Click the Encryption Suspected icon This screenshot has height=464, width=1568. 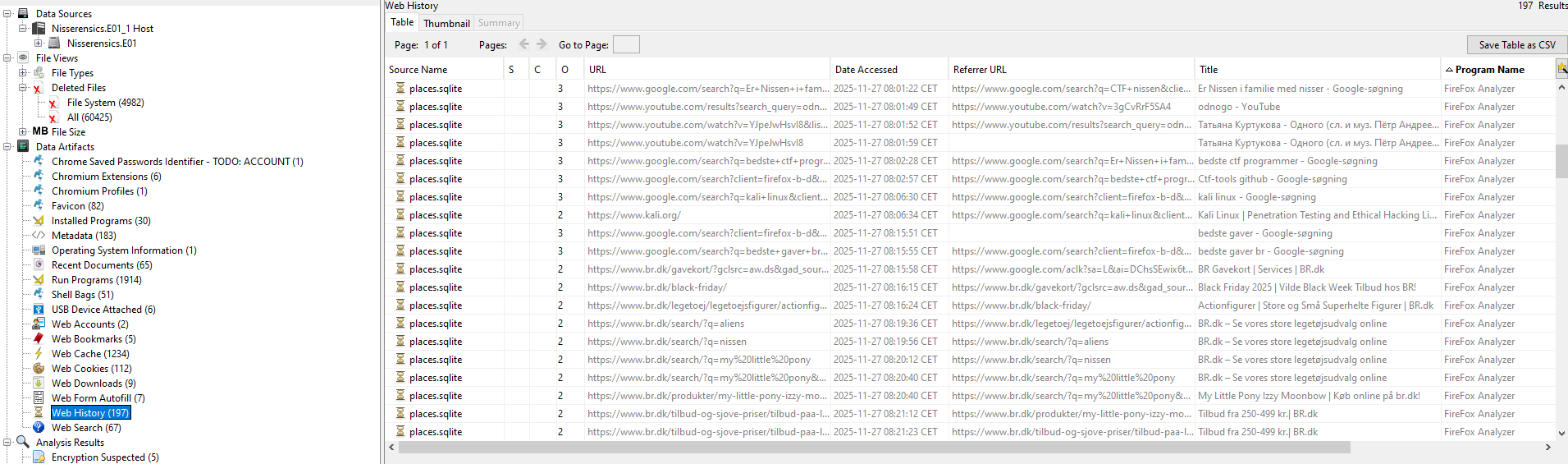click(x=39, y=457)
